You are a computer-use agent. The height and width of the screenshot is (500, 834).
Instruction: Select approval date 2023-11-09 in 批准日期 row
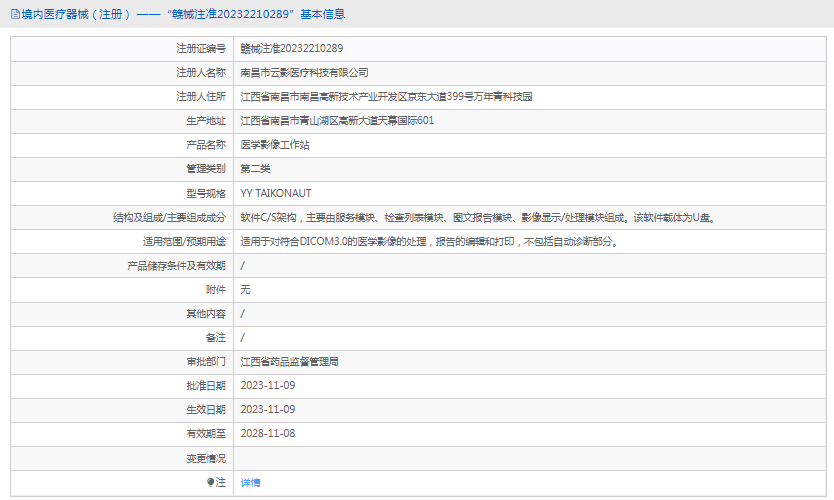[x=268, y=386]
